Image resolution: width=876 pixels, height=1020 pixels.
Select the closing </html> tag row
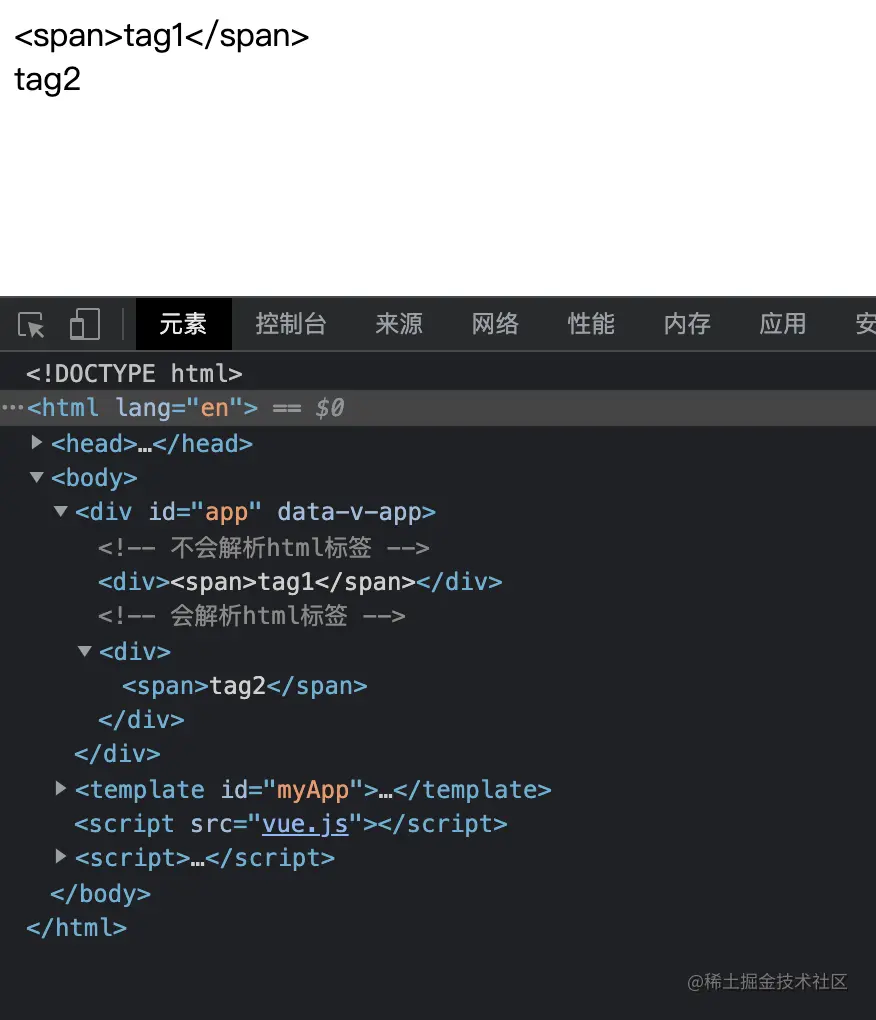tap(77, 928)
